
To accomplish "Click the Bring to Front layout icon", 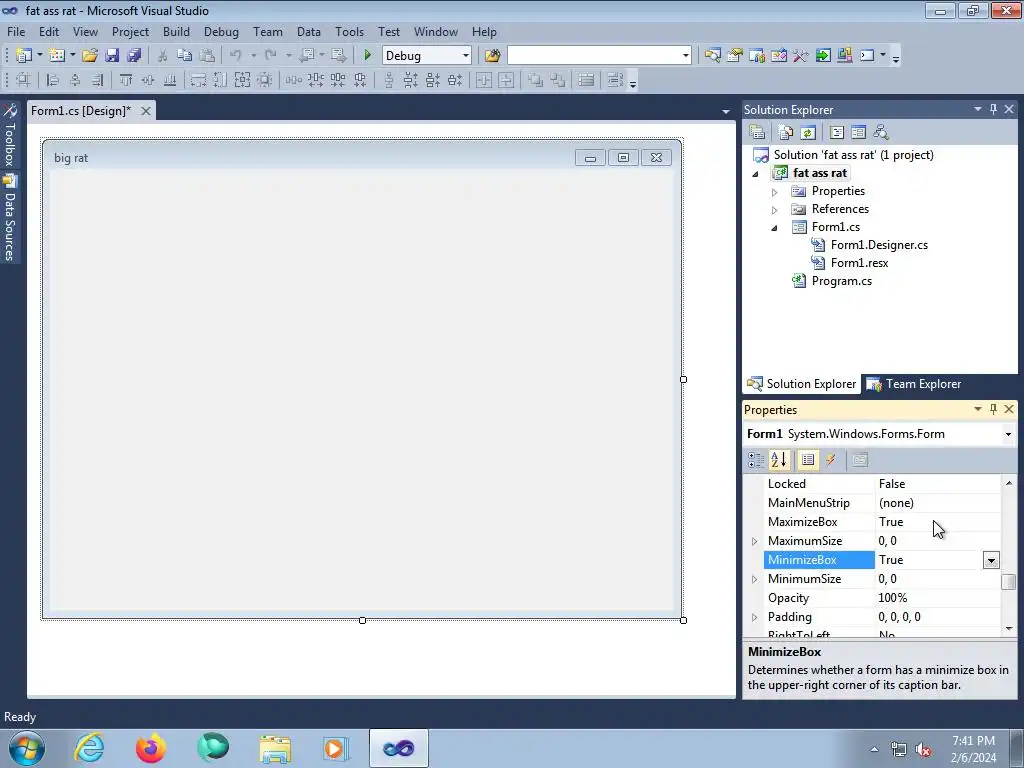I will coord(536,80).
